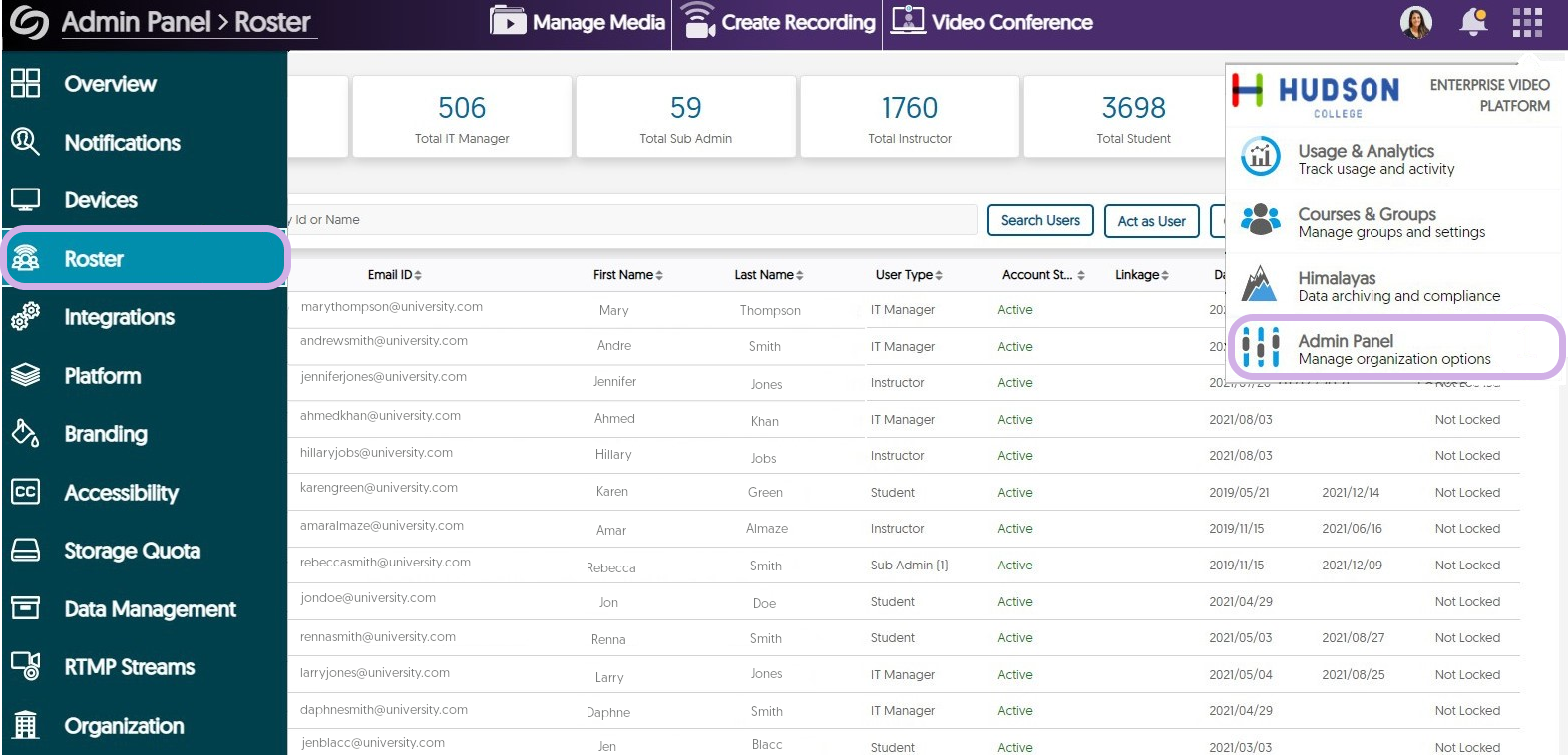The image size is (1568, 755).
Task: Open the apps grid launcher icon
Action: coord(1526,22)
